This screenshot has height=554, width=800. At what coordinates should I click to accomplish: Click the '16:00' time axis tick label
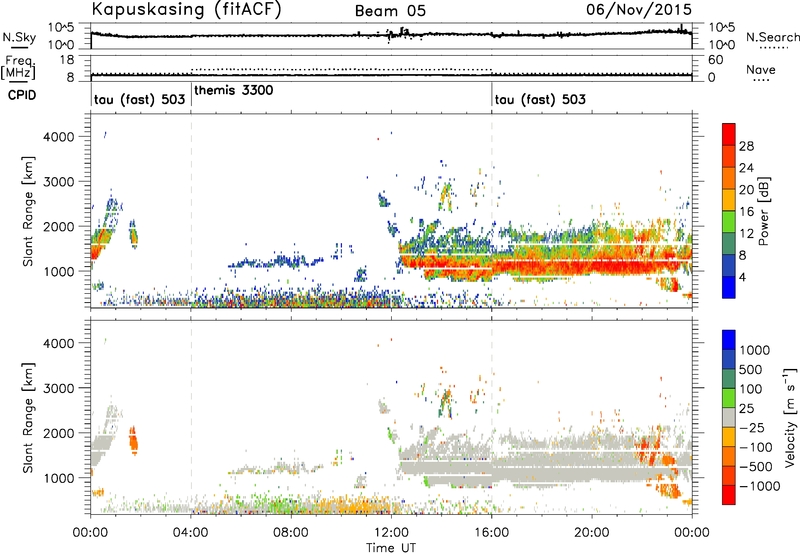491,533
